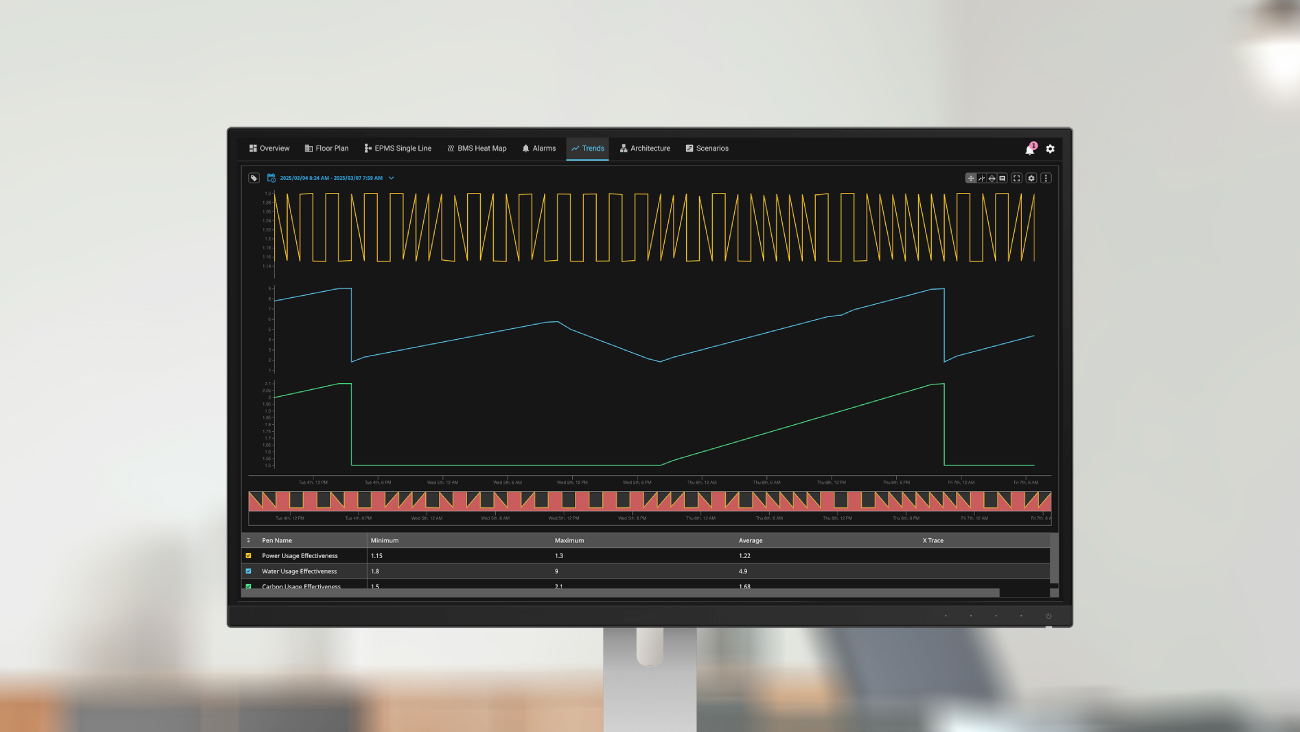This screenshot has width=1300, height=732.
Task: Open the chart more options menu
Action: [1046, 178]
